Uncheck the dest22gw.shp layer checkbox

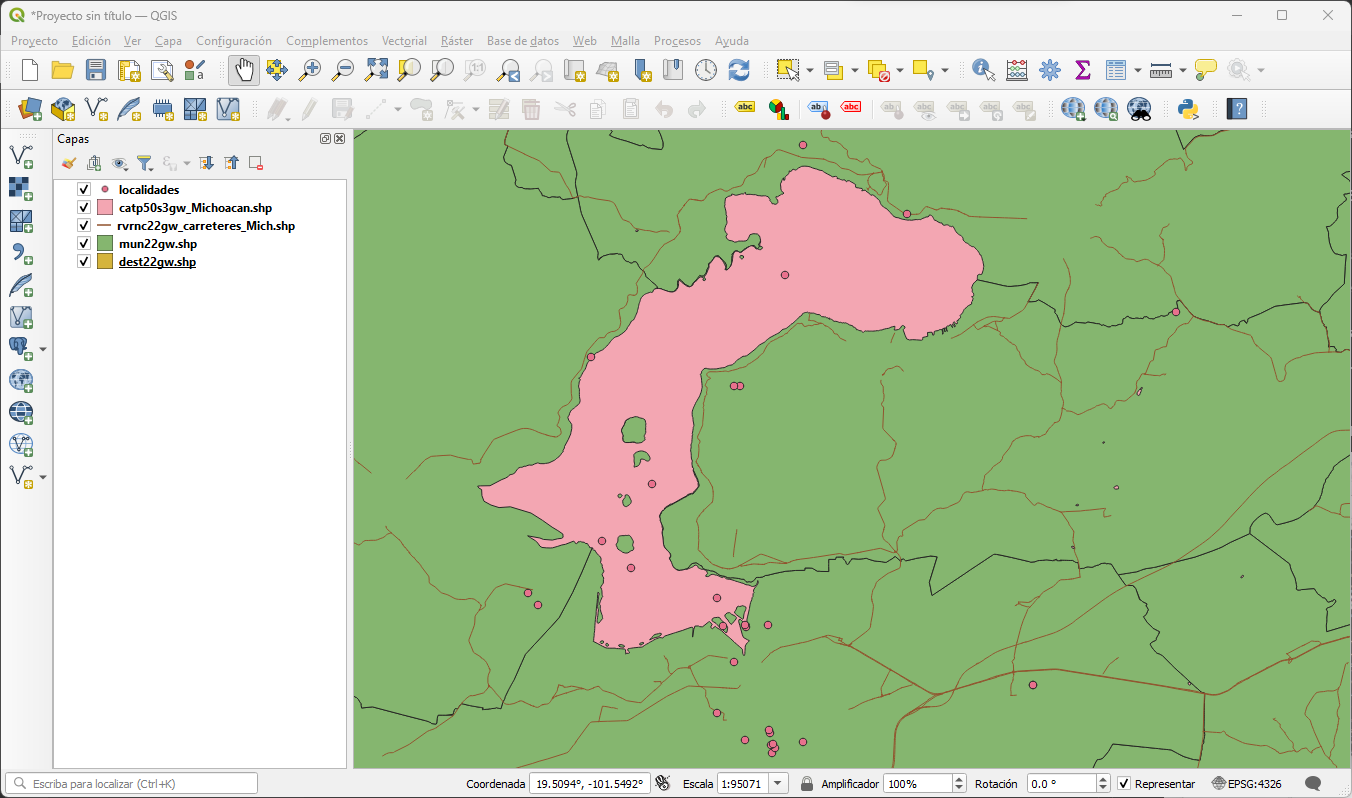(x=84, y=262)
